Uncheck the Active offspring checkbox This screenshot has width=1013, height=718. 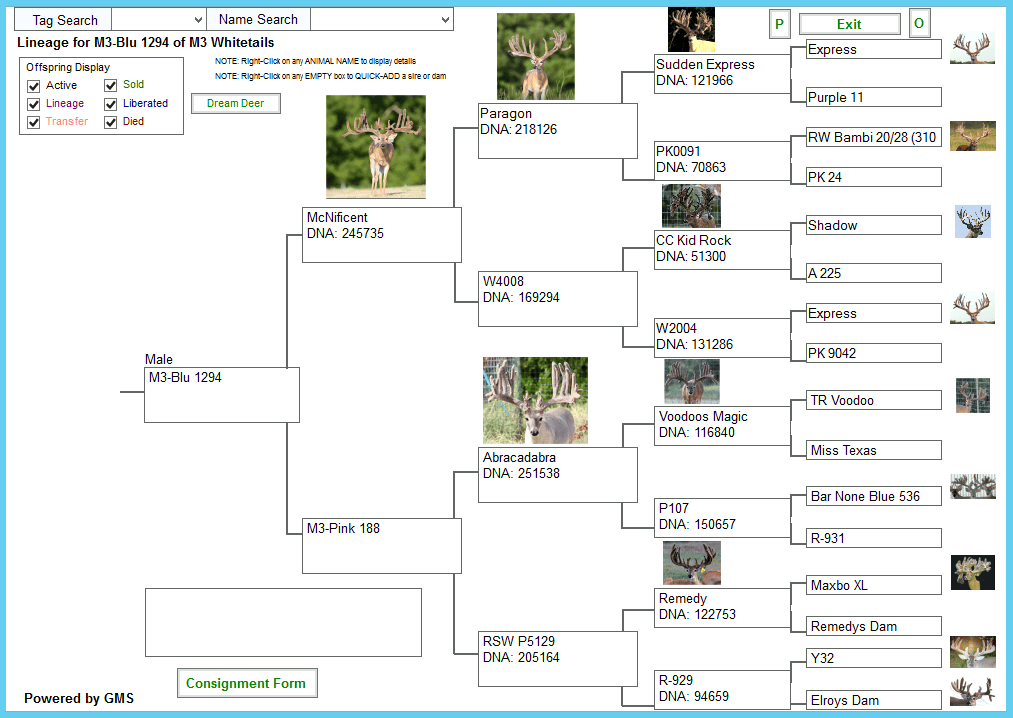pyautogui.click(x=34, y=86)
